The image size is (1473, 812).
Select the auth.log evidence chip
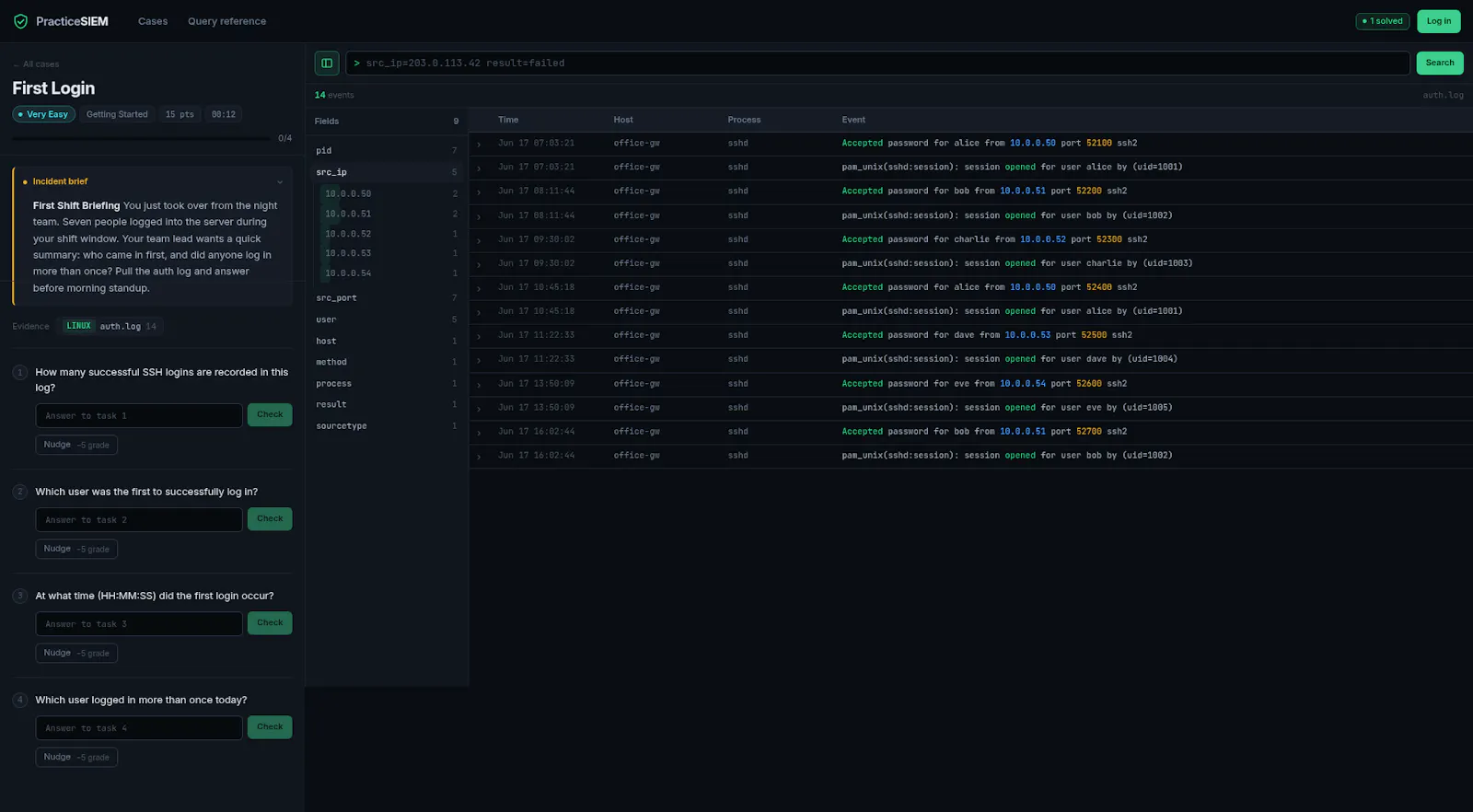(110, 326)
